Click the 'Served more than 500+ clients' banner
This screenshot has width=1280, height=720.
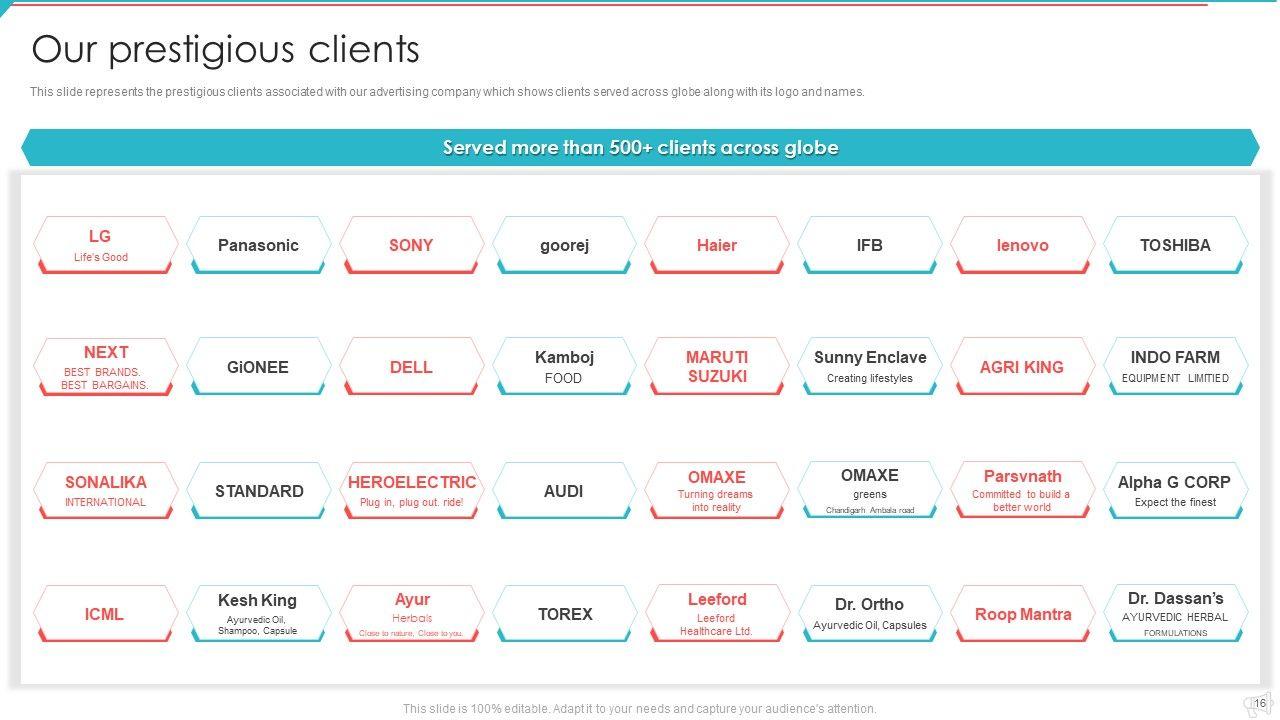point(640,147)
